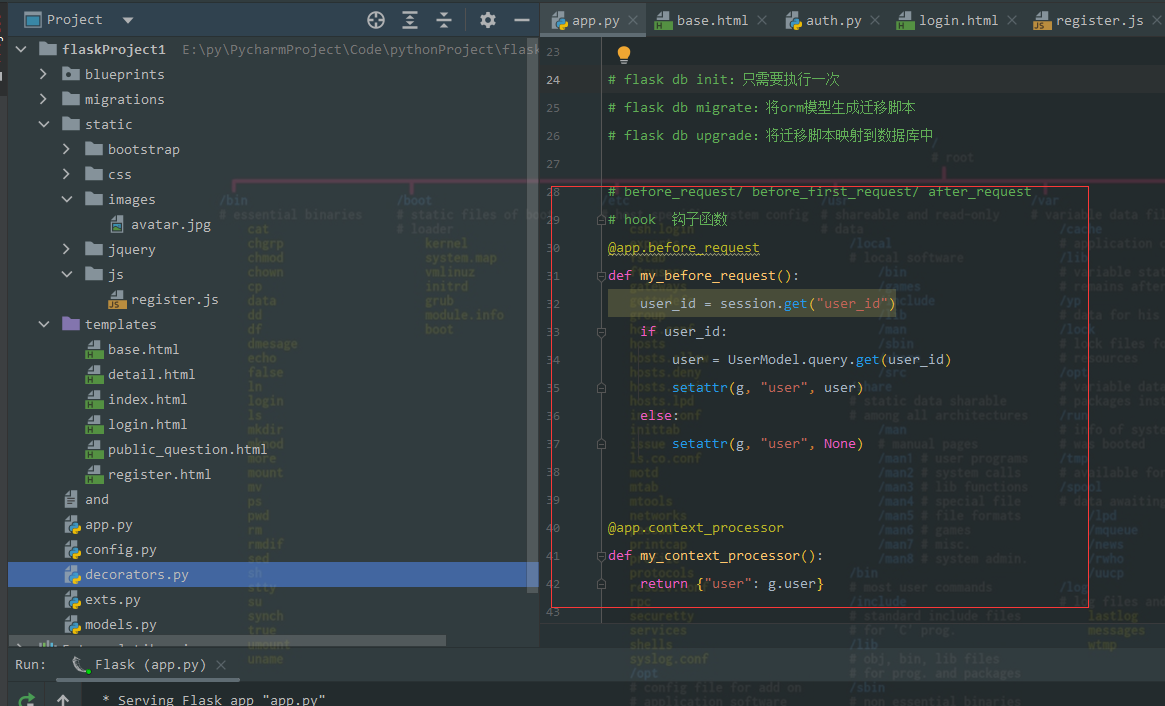This screenshot has width=1165, height=706.
Task: Select register.js in the project tree
Action: click(x=175, y=299)
